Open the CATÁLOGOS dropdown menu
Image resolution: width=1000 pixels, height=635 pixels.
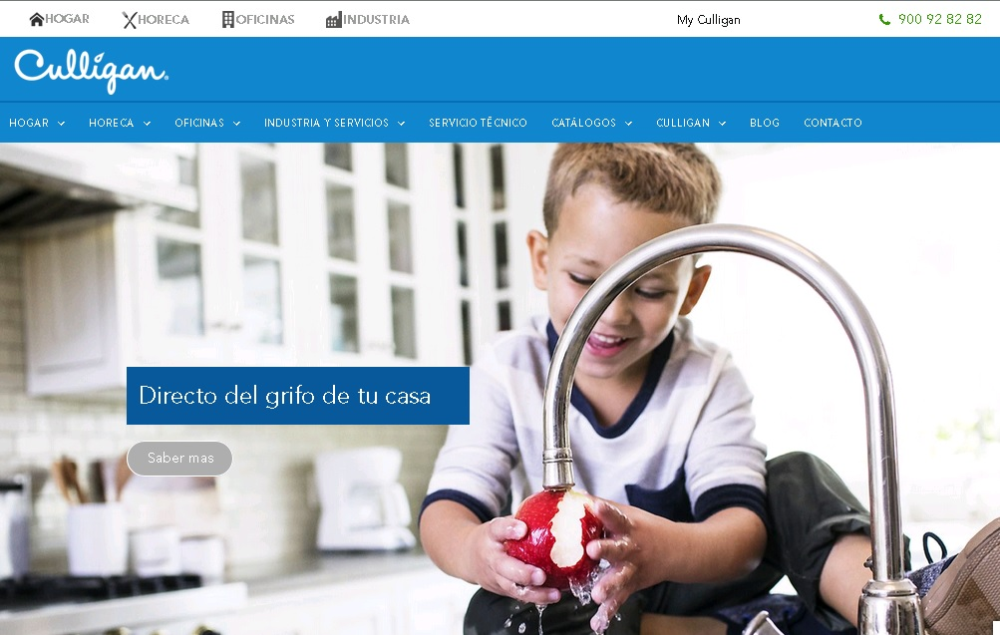[628, 124]
